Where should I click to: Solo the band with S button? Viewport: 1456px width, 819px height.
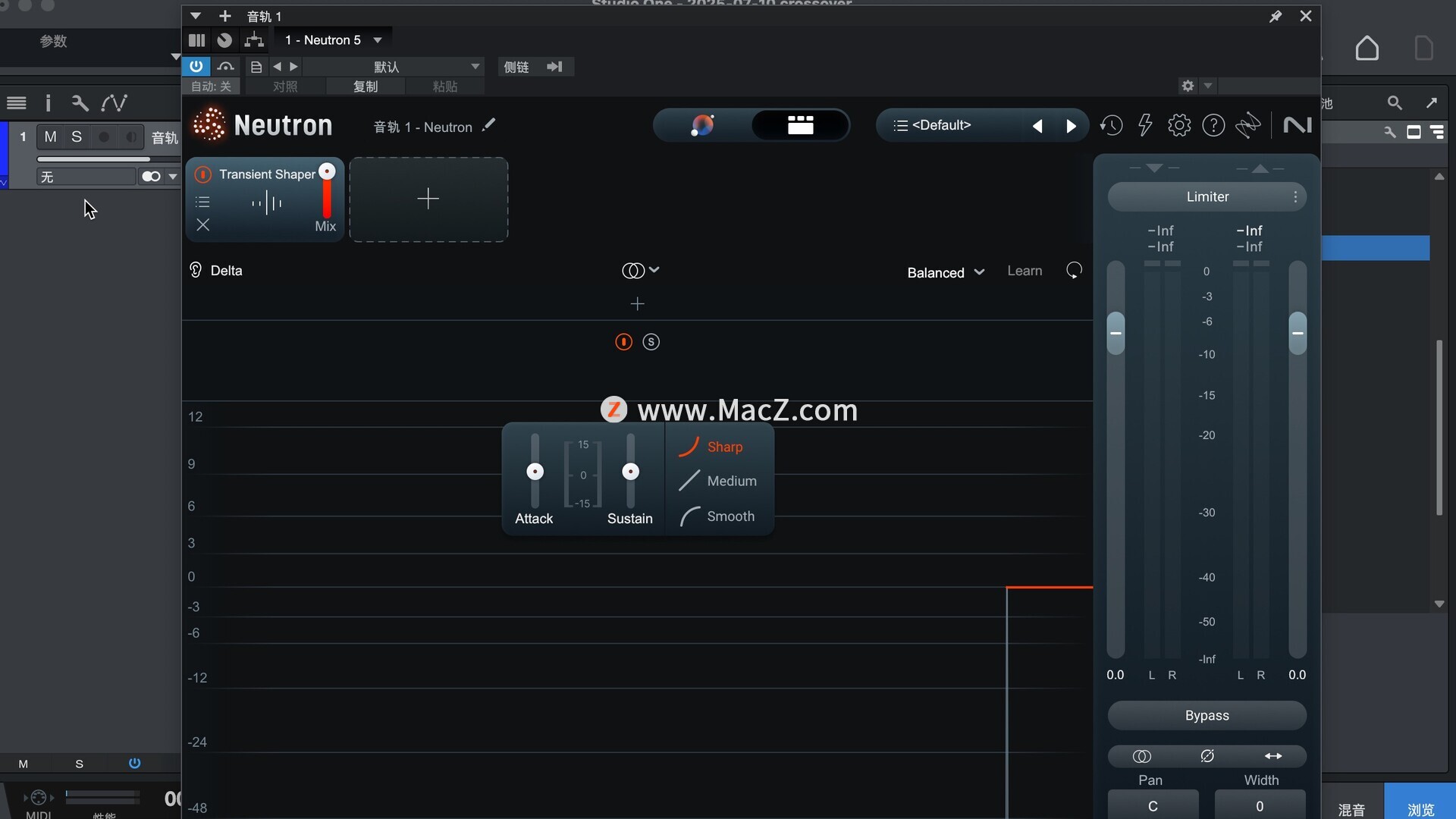[x=651, y=342]
